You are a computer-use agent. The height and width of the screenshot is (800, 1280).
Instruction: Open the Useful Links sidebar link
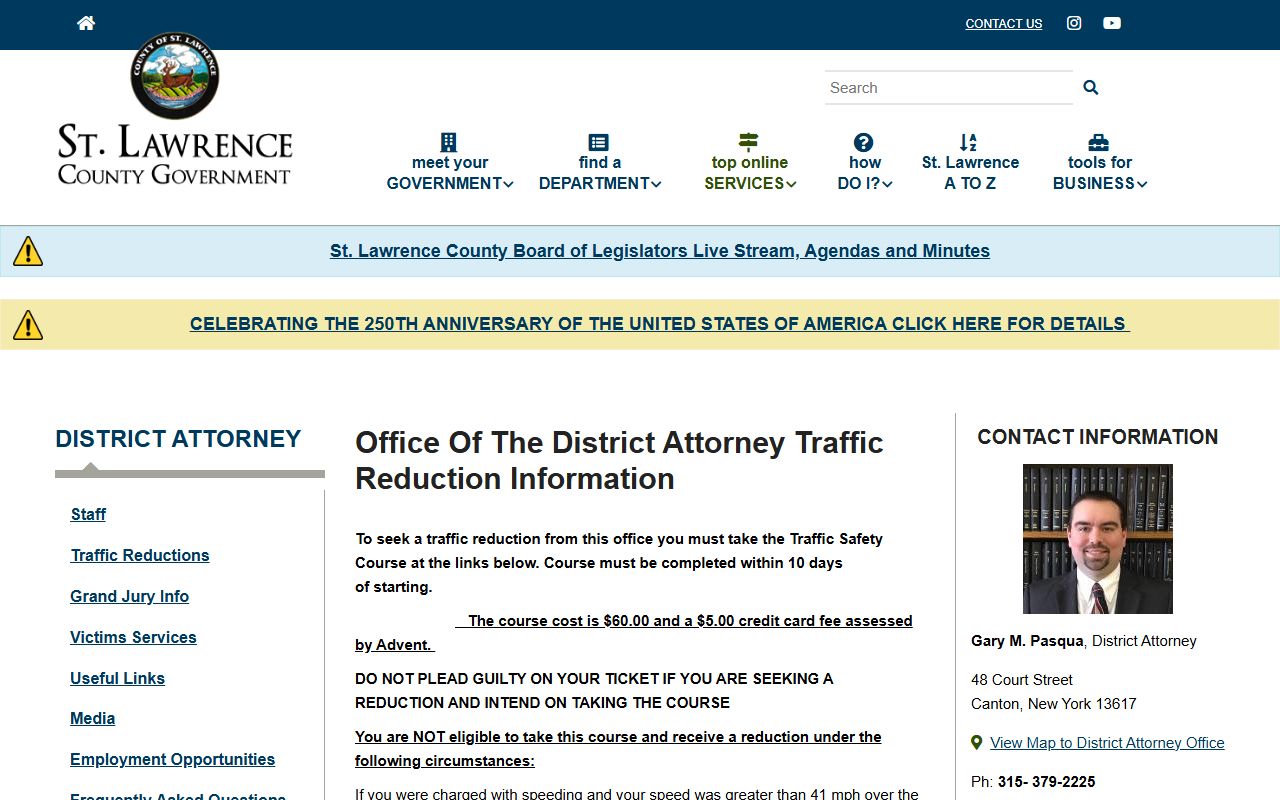(x=117, y=678)
